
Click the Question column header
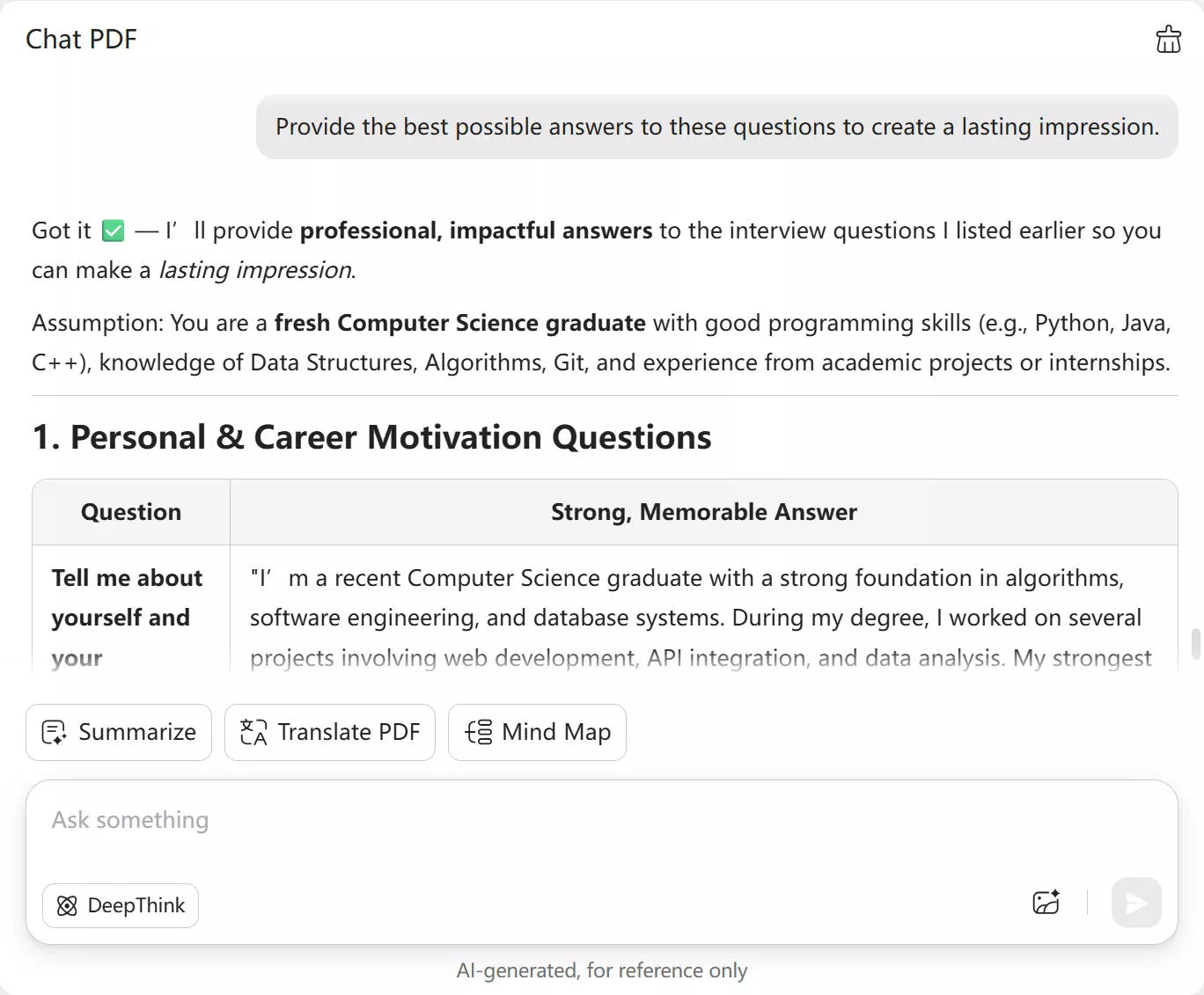coord(131,512)
